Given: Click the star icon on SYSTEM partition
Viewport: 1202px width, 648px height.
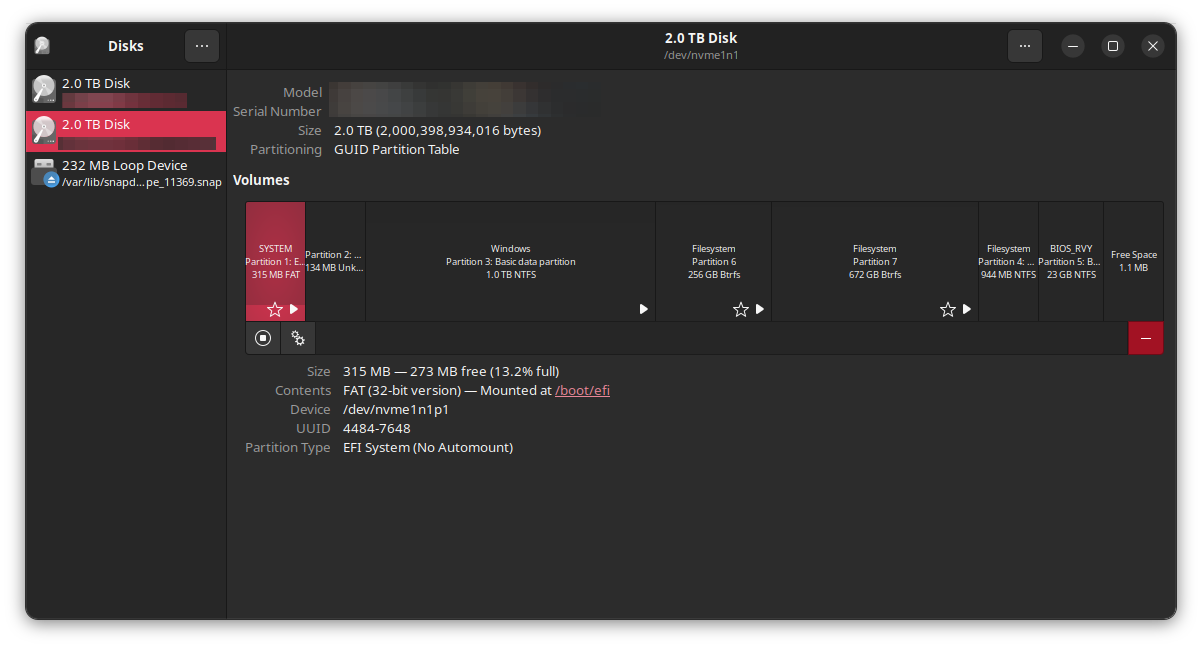Looking at the screenshot, I should (x=274, y=310).
